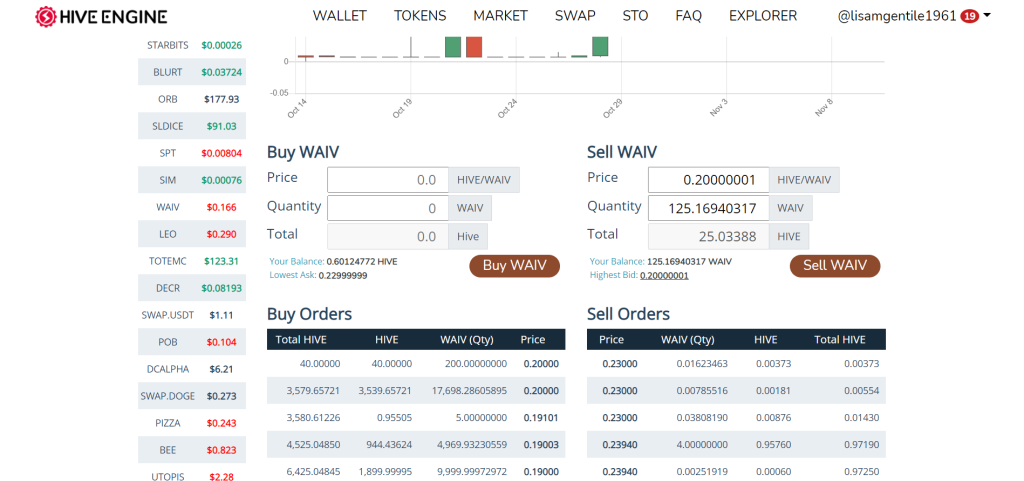Select the POB token row
The height and width of the screenshot is (481, 1024).
click(192, 342)
